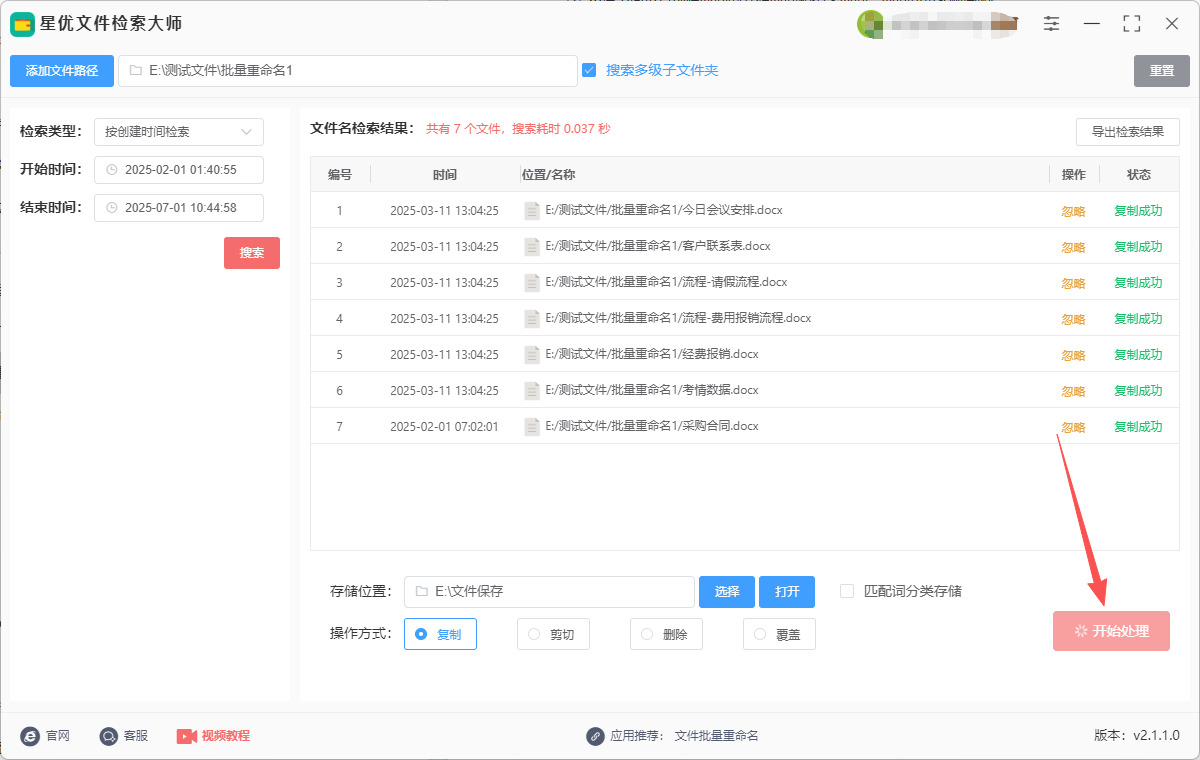Click 忽略 for 采购合同.docx row
The width and height of the screenshot is (1200, 760).
1073,427
